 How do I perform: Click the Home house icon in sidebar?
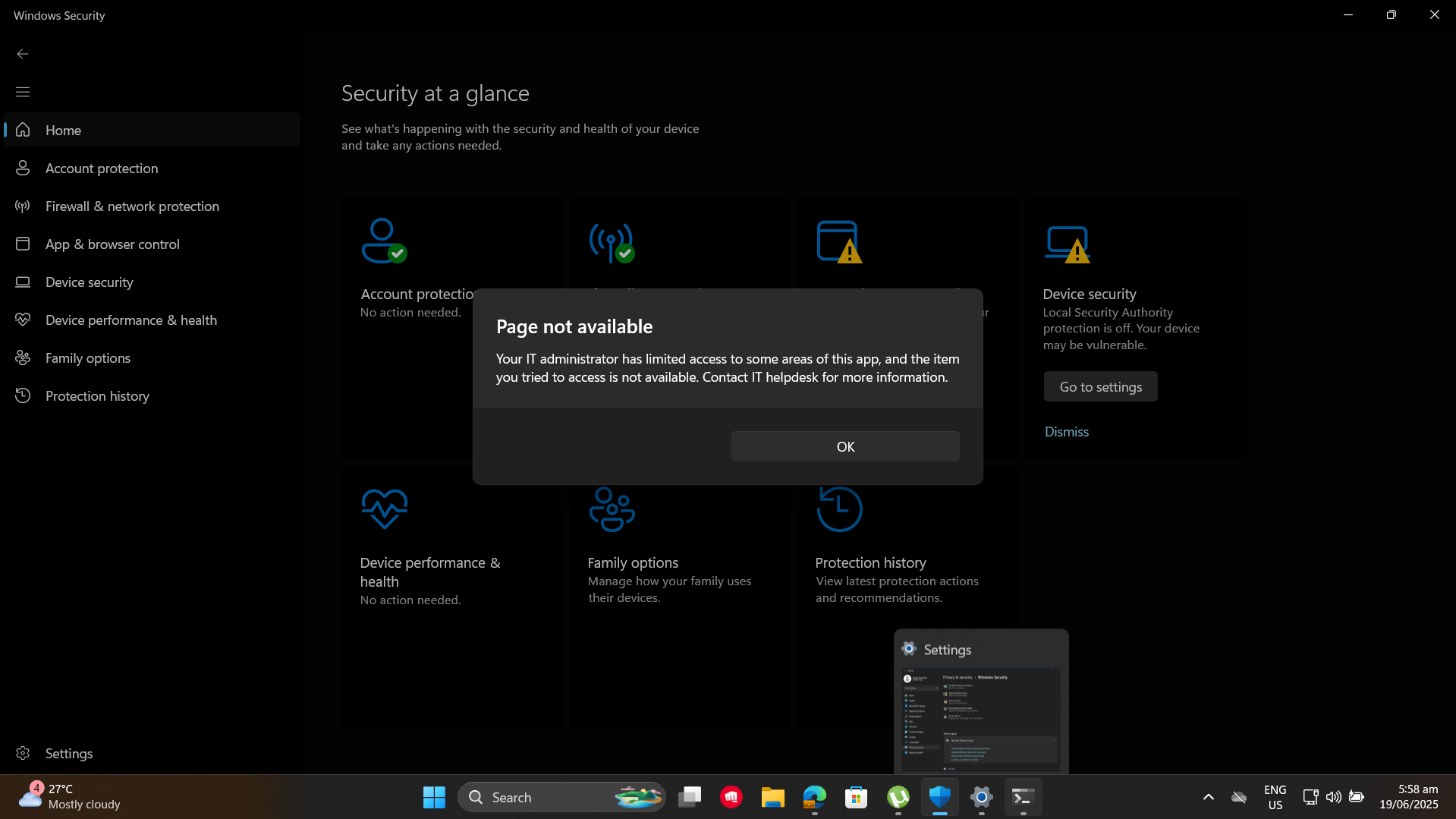tap(23, 130)
